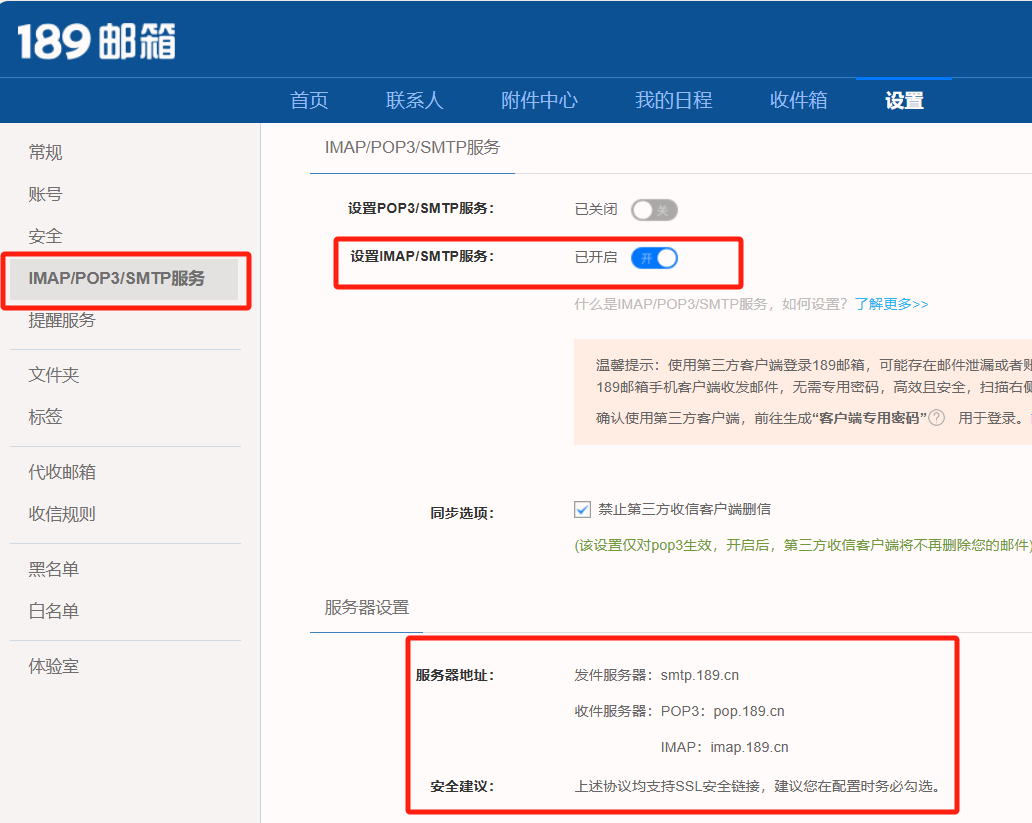Open the 我的日程 page

tap(672, 100)
